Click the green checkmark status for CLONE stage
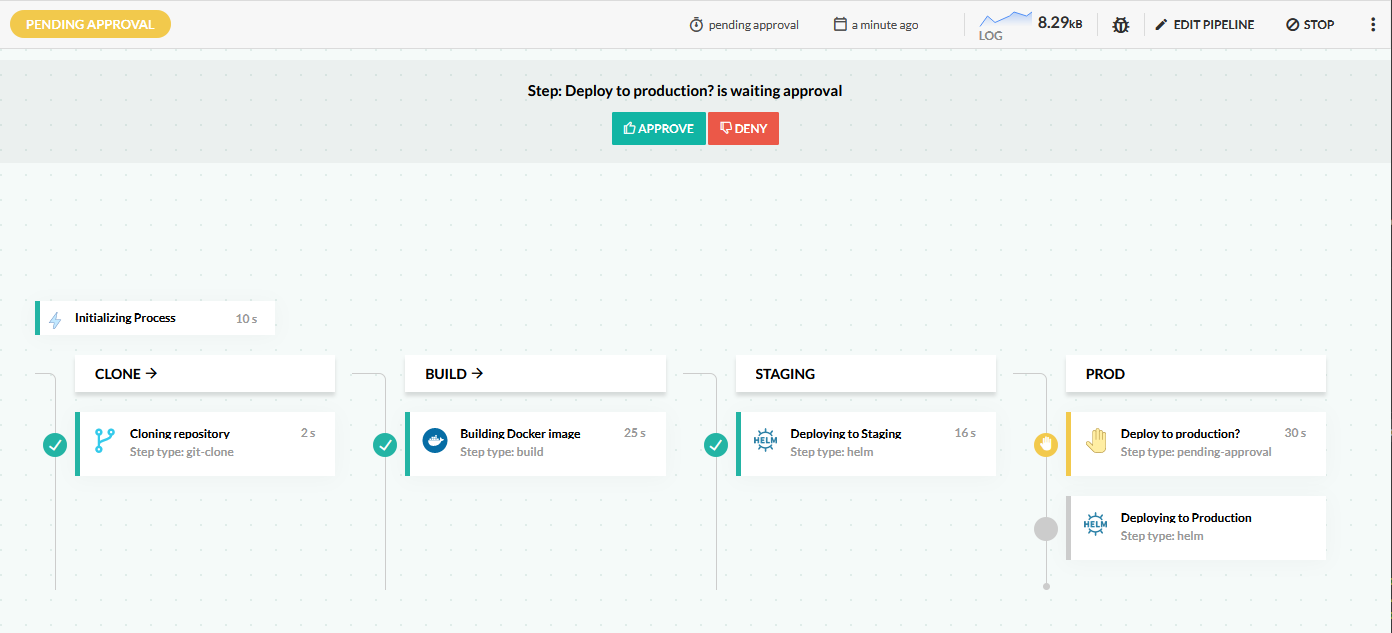 [55, 444]
